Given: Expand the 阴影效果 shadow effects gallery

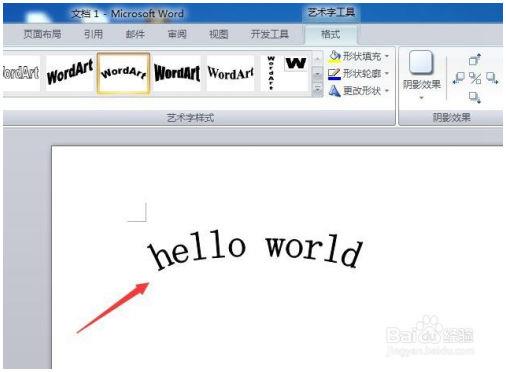Looking at the screenshot, I should pyautogui.click(x=421, y=76).
